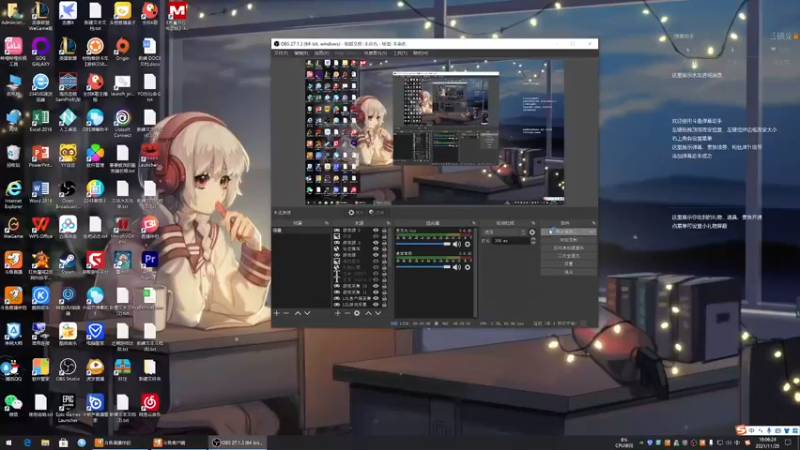This screenshot has width=800, height=450.
Task: Open the Word 2016 desktop icon
Action: point(40,192)
